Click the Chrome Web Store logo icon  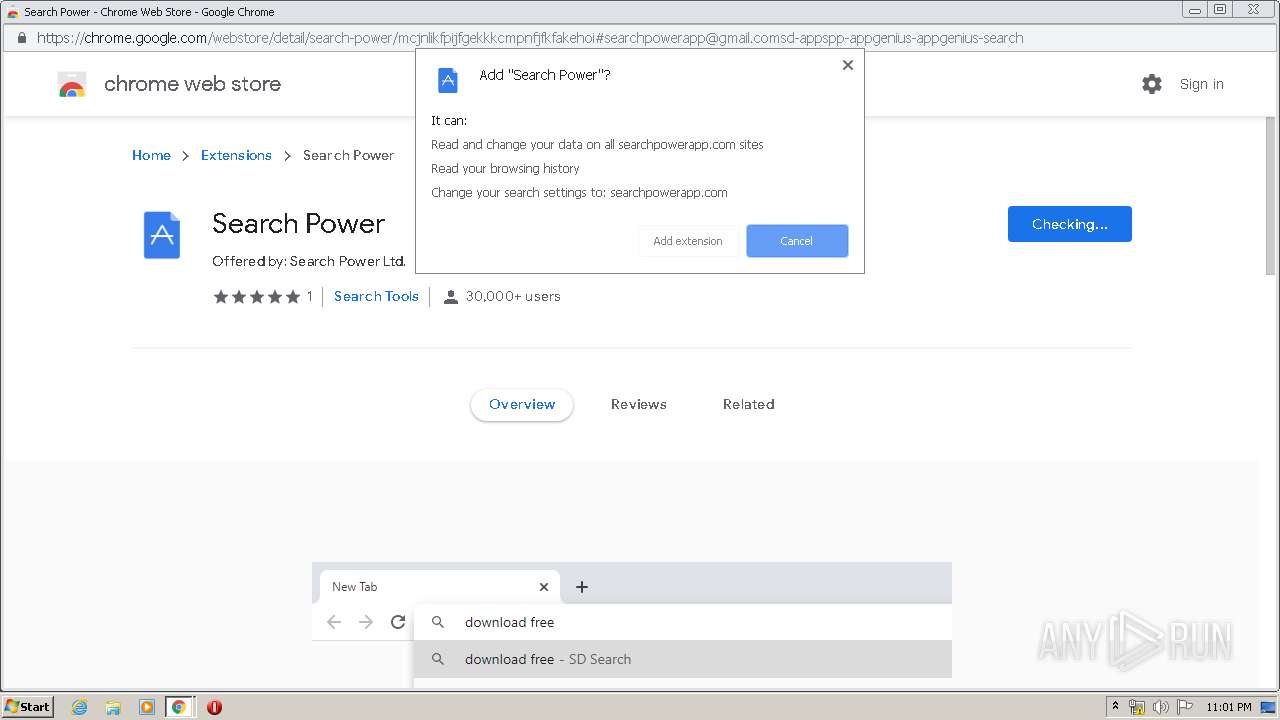(72, 84)
